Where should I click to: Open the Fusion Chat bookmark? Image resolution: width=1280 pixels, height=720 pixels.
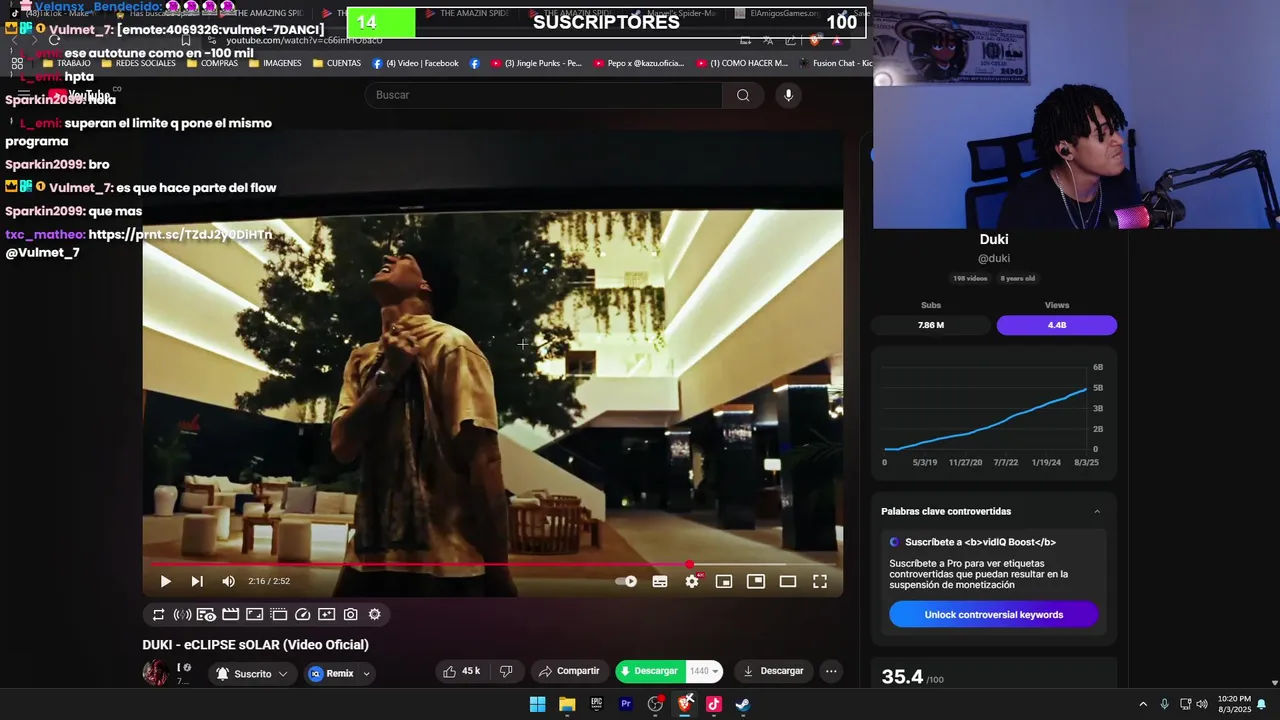pos(836,63)
